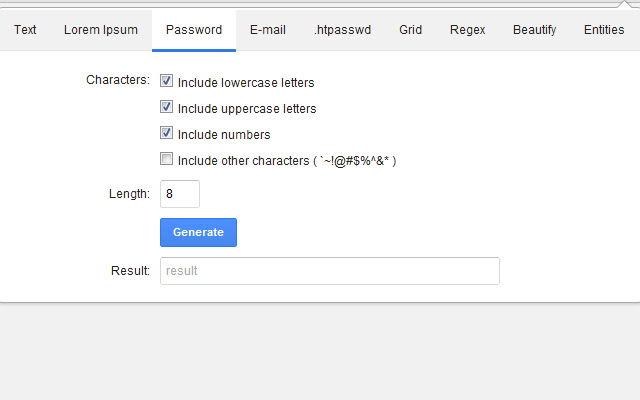Switch to the Text tab
This screenshot has height=400, width=640.
tap(25, 30)
